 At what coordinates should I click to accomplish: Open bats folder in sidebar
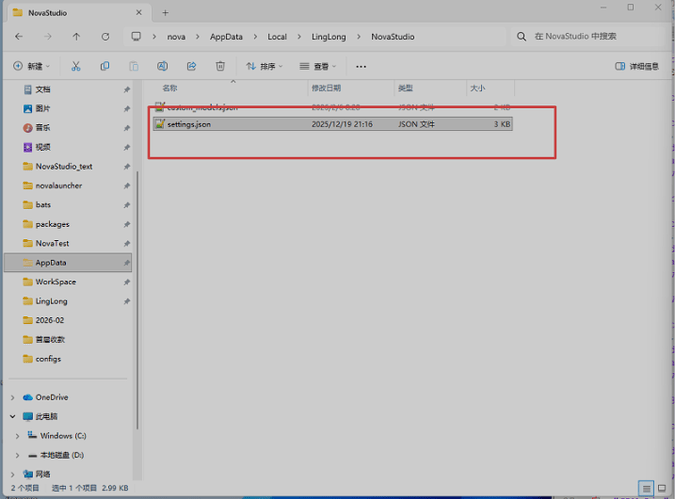[43, 205]
